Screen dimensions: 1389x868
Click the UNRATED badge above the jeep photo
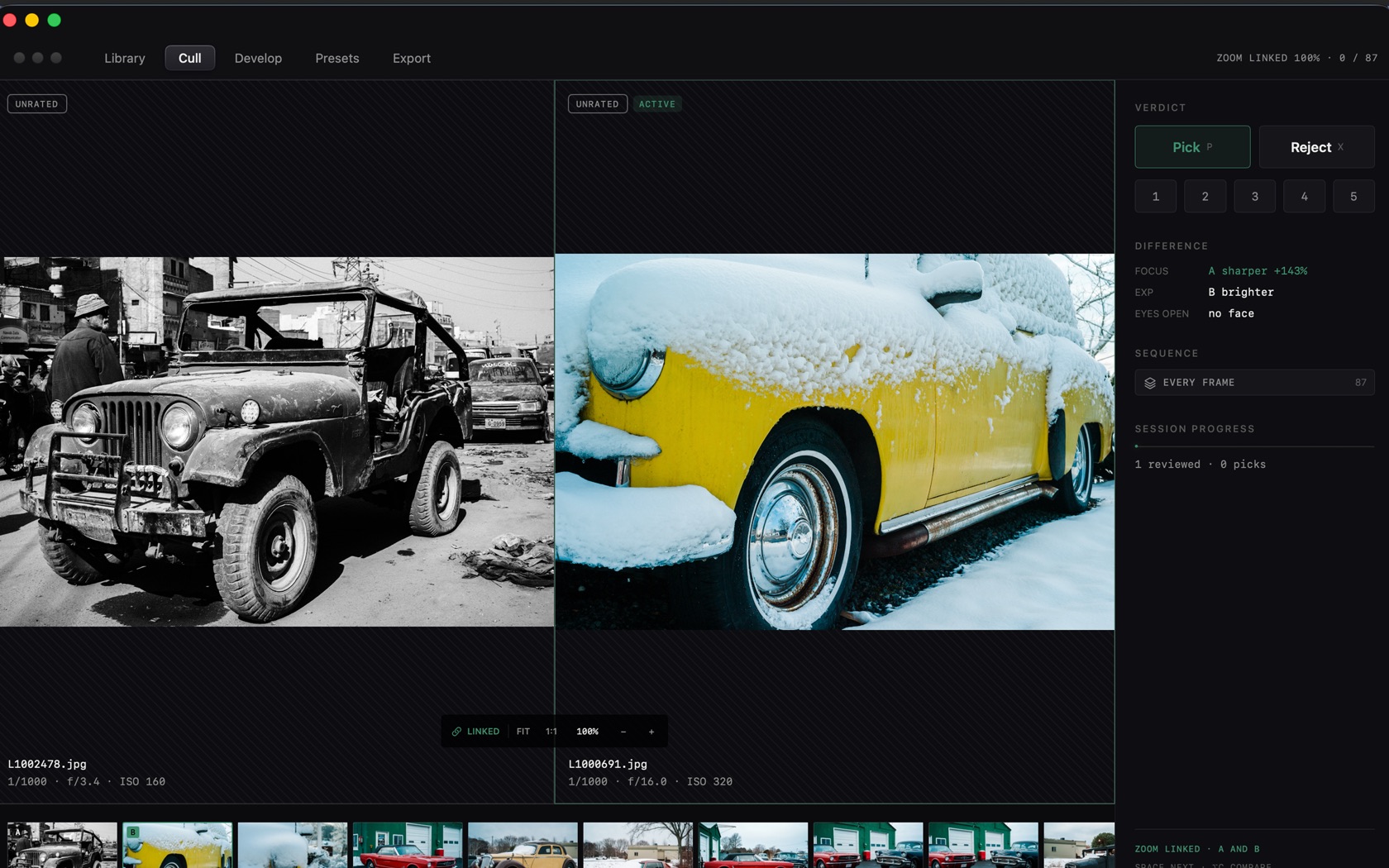37,104
